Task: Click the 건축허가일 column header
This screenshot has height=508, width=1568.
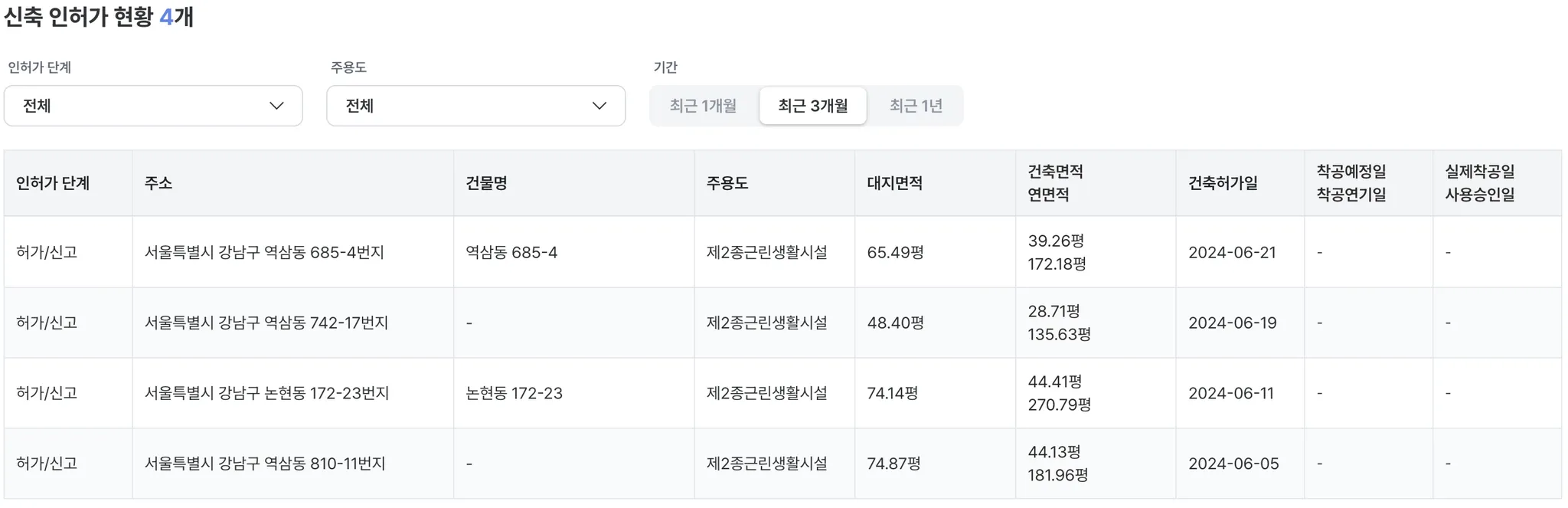Action: coord(1223,183)
